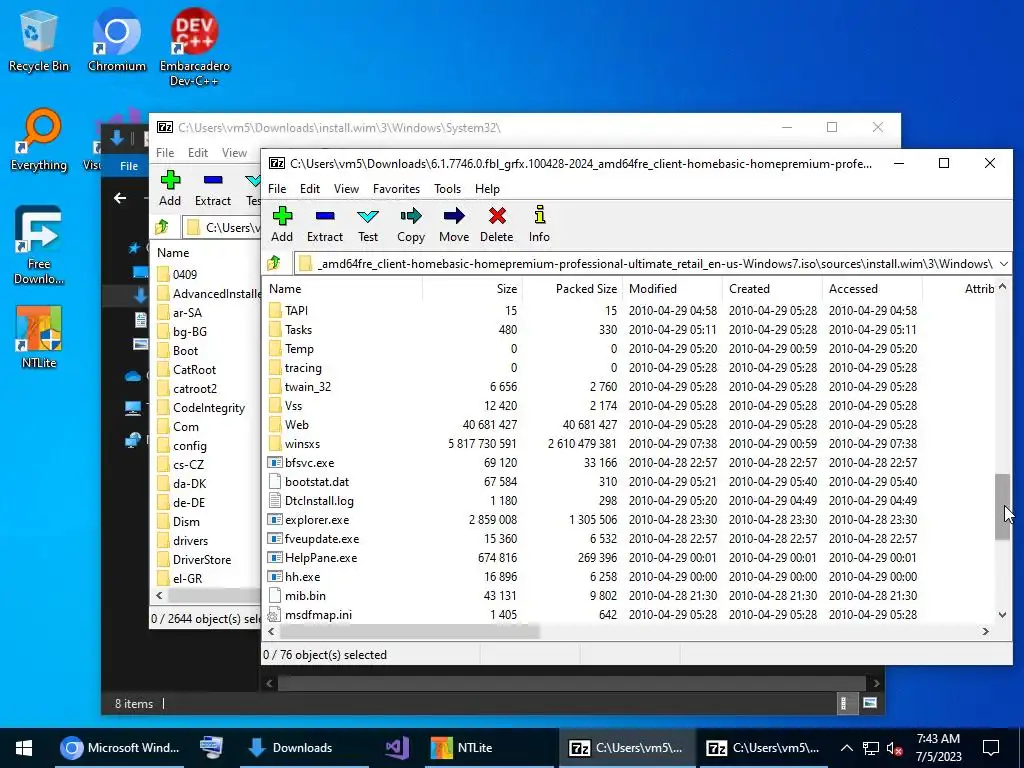
Task: Open the Tools menu
Action: 447,189
